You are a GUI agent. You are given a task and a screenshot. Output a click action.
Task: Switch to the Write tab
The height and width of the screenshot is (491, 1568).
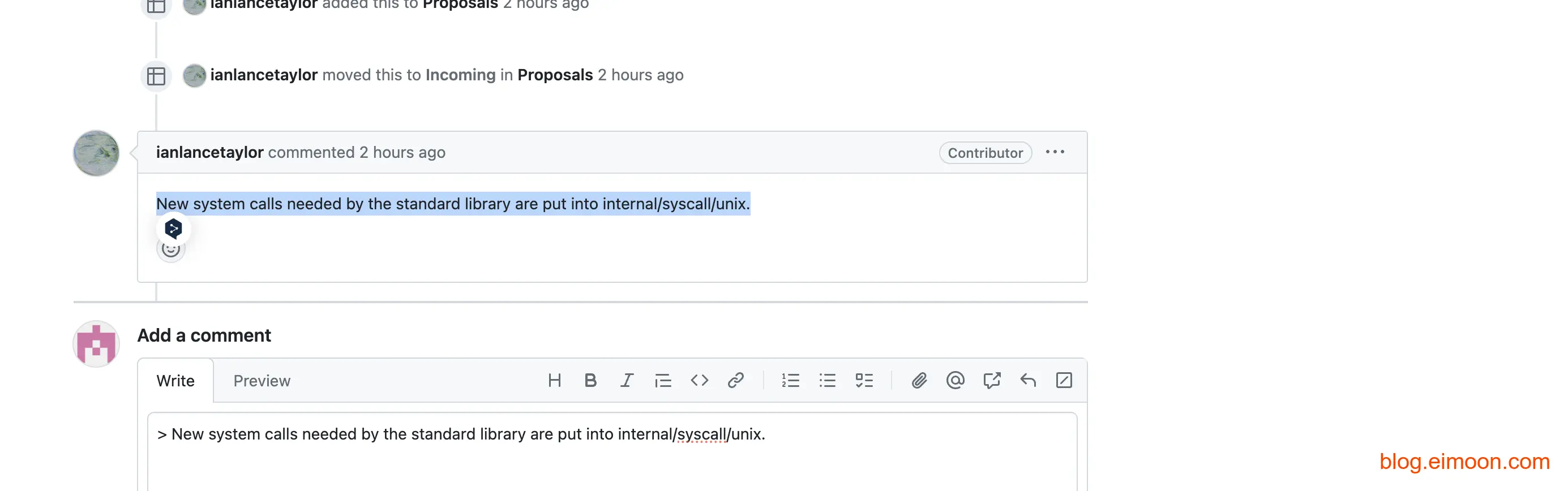pos(175,381)
